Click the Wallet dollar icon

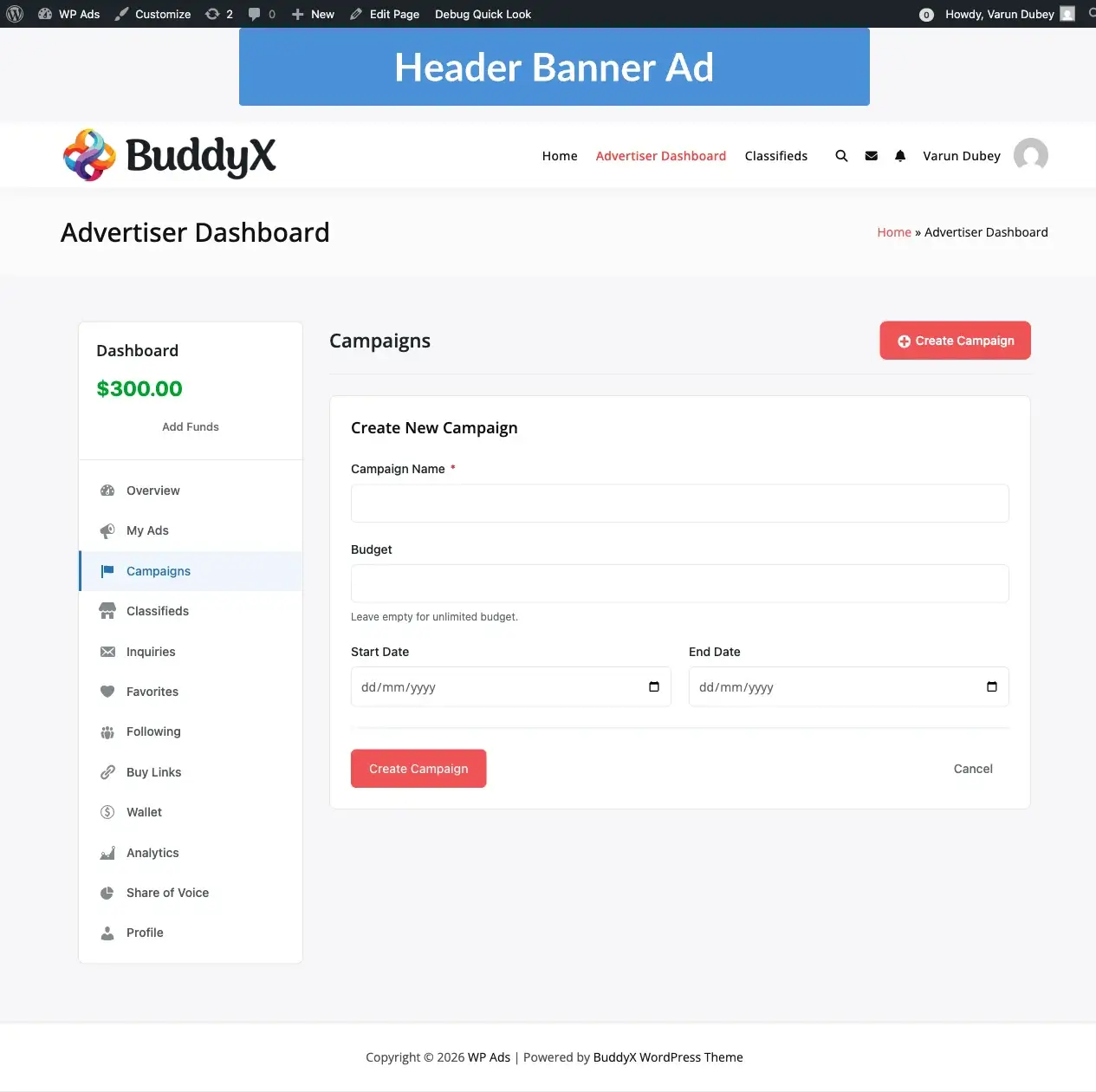[107, 812]
